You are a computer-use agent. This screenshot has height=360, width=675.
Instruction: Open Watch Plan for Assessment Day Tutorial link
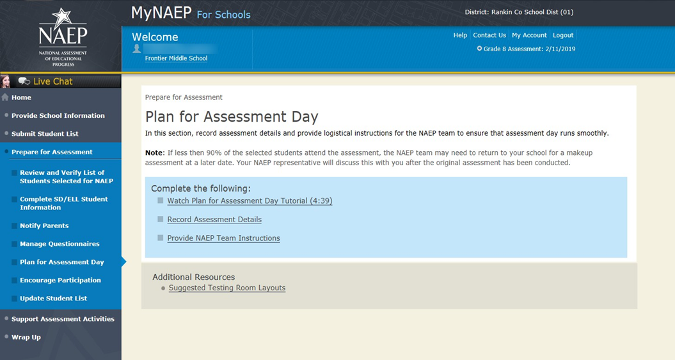coord(250,201)
